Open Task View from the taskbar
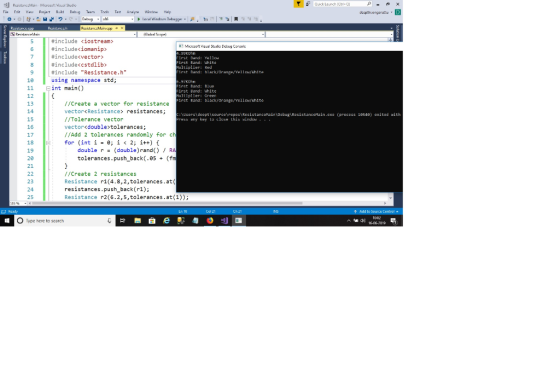This screenshot has width=560, height=373. (122, 221)
